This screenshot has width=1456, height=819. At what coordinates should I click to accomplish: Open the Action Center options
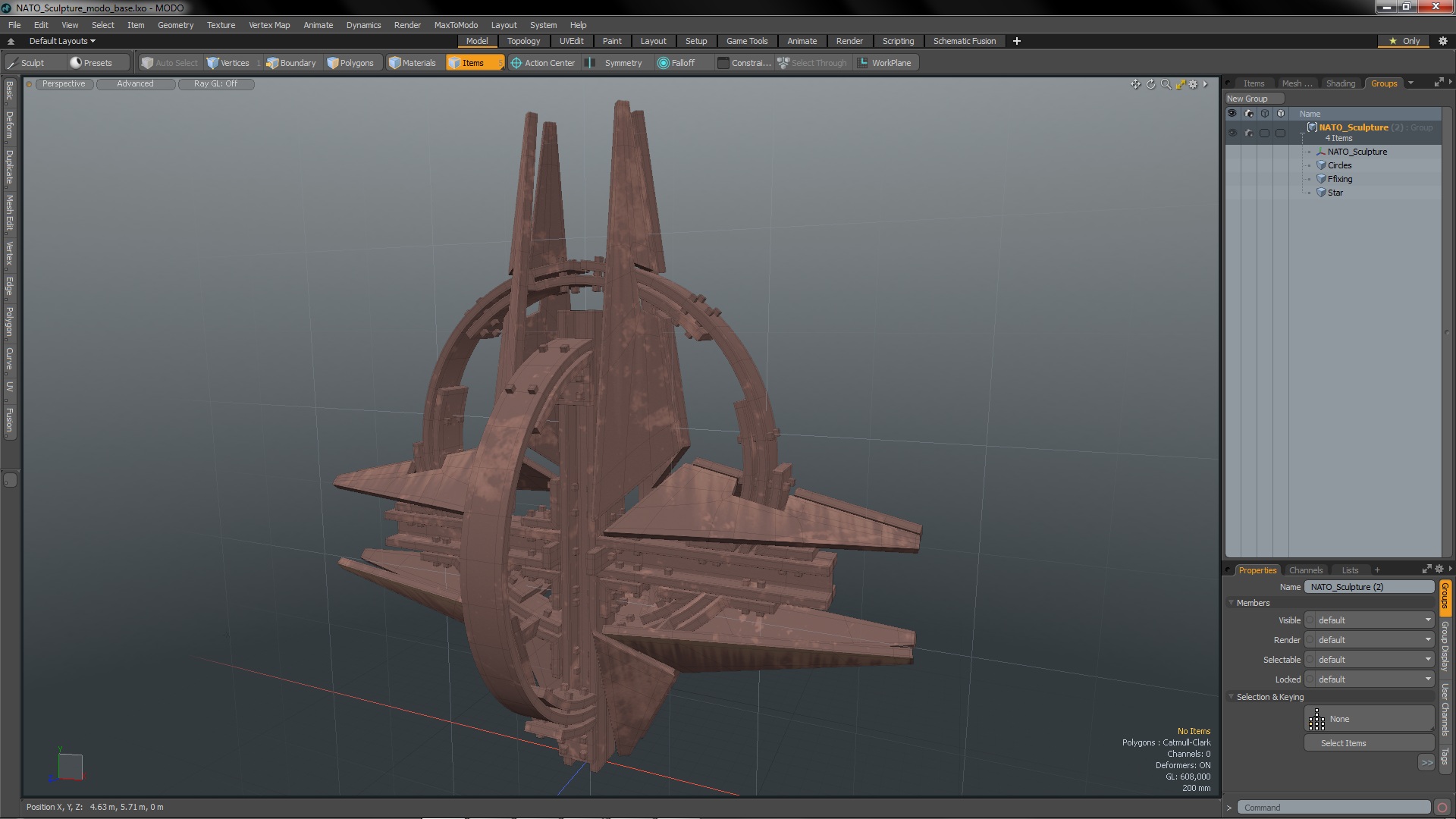[x=543, y=63]
